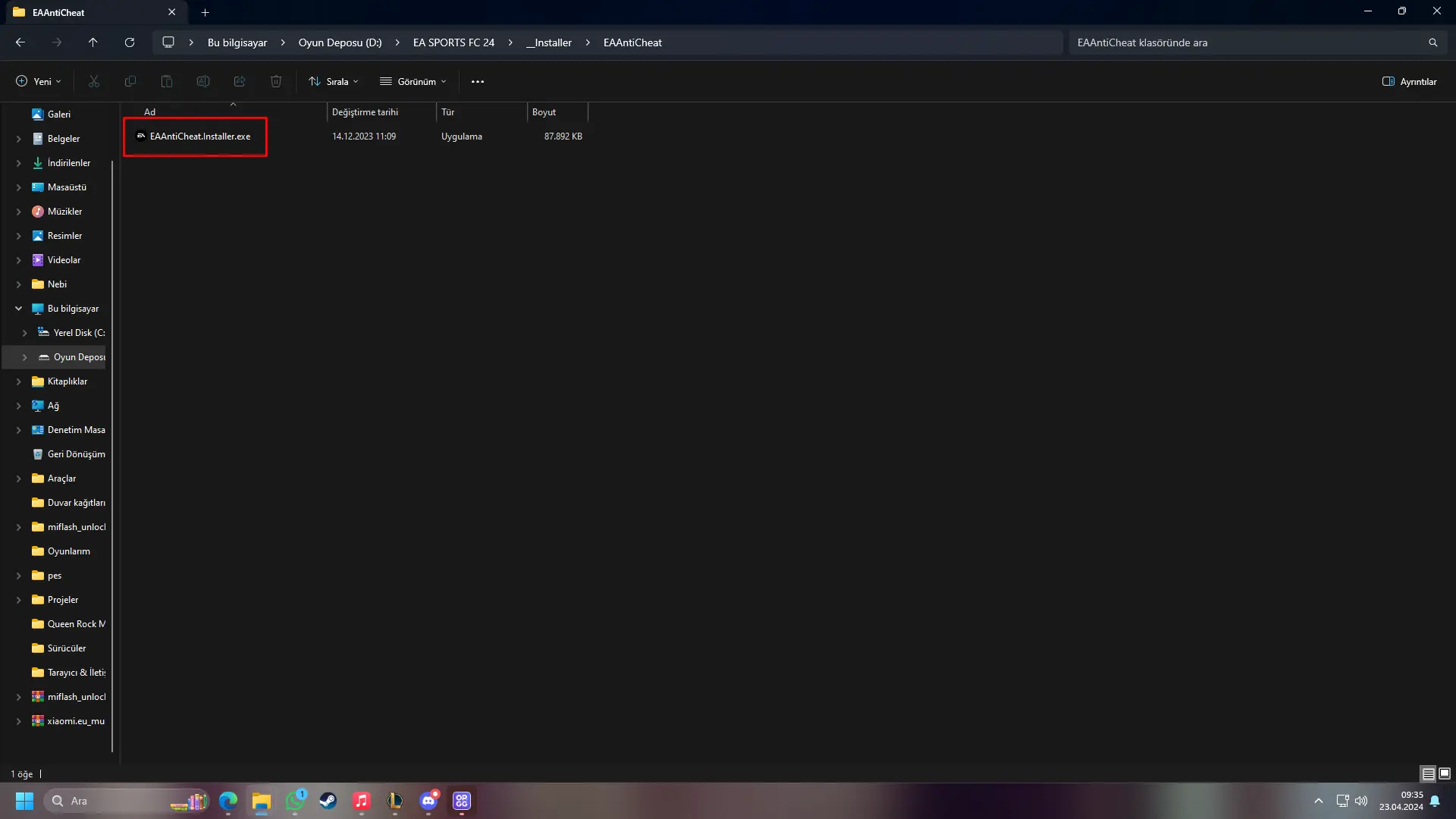This screenshot has width=1456, height=819.
Task: Click the Copy icon in the toolbar
Action: pyautogui.click(x=130, y=81)
